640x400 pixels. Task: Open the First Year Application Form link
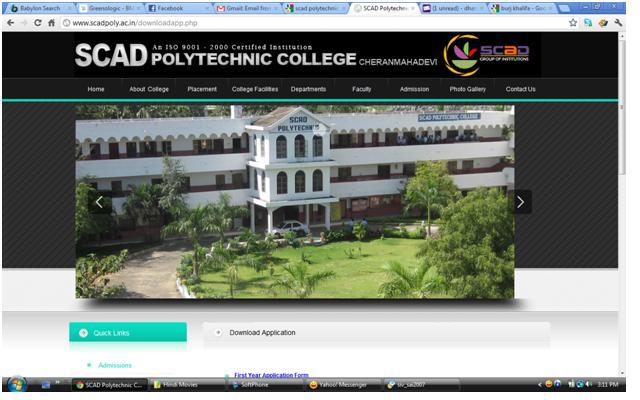[x=271, y=375]
